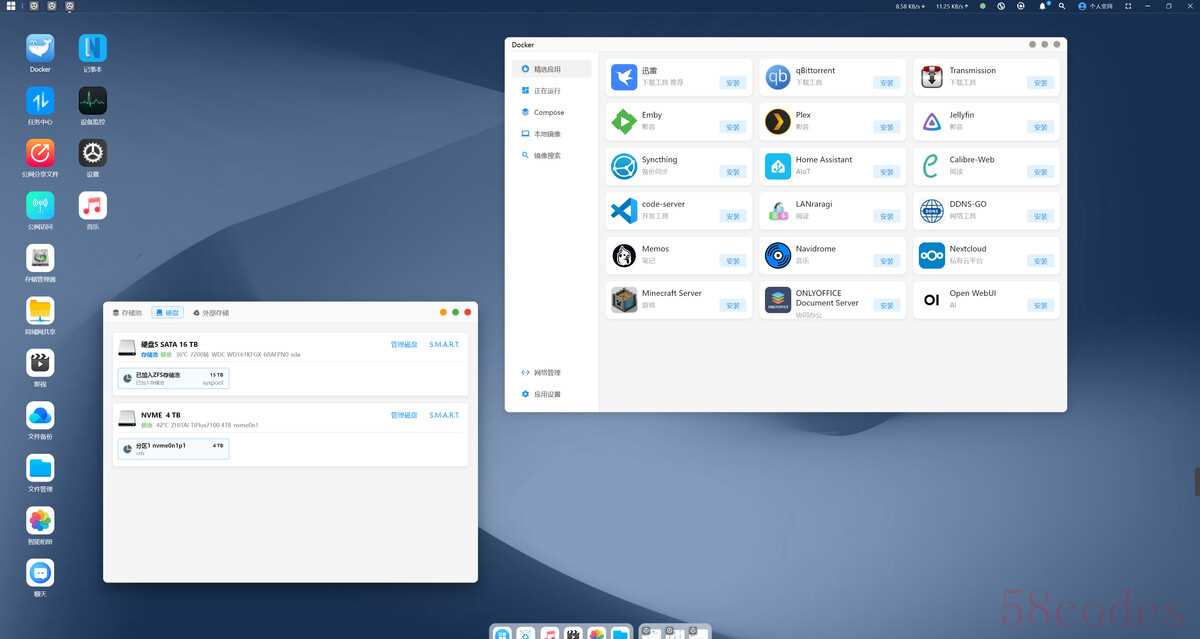Install Emby with its 安装 button
The height and width of the screenshot is (639, 1200).
pyautogui.click(x=733, y=127)
